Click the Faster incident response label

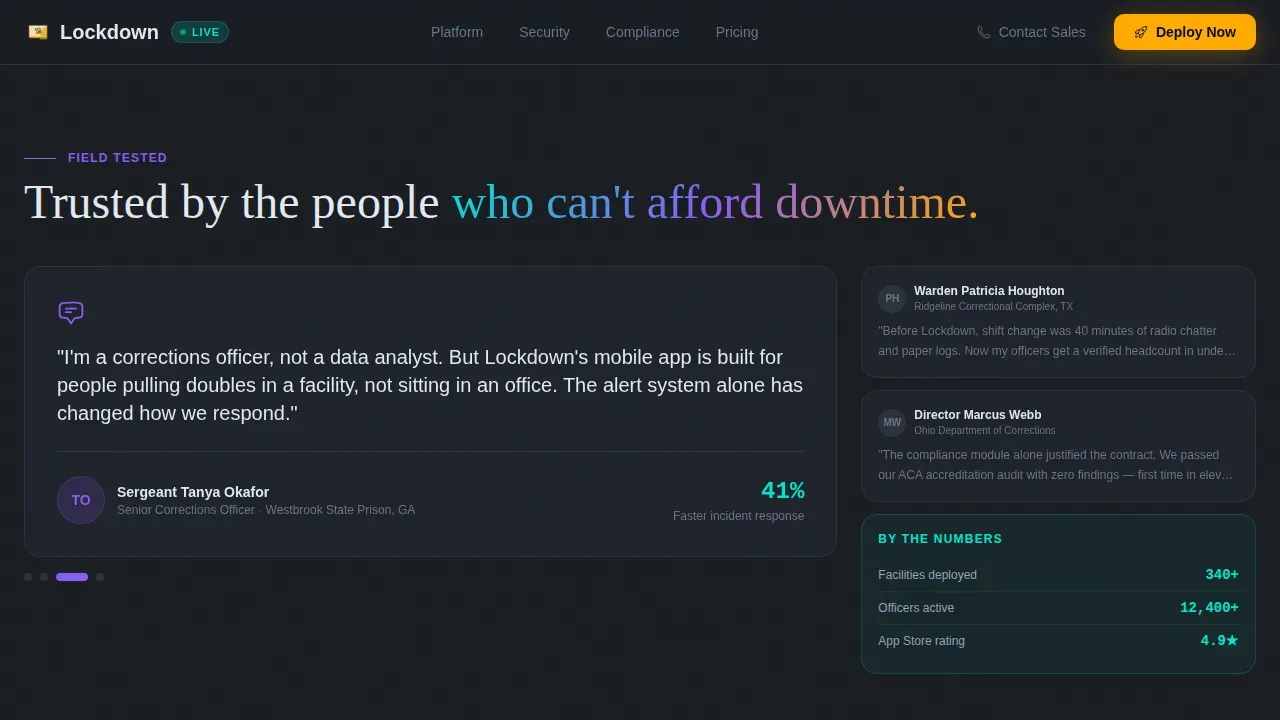coord(738,516)
